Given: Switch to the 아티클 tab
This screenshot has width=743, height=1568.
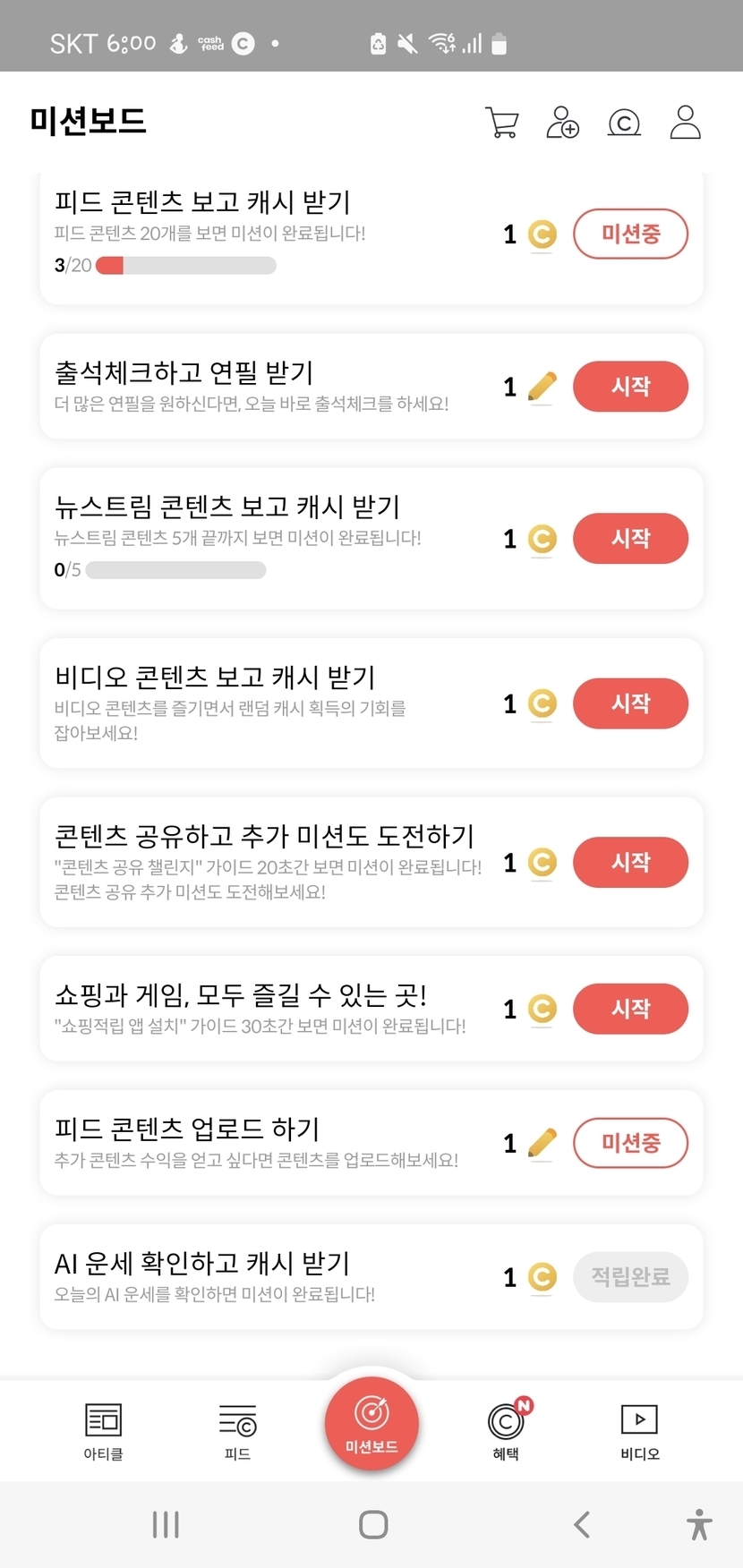Looking at the screenshot, I should 103,1430.
